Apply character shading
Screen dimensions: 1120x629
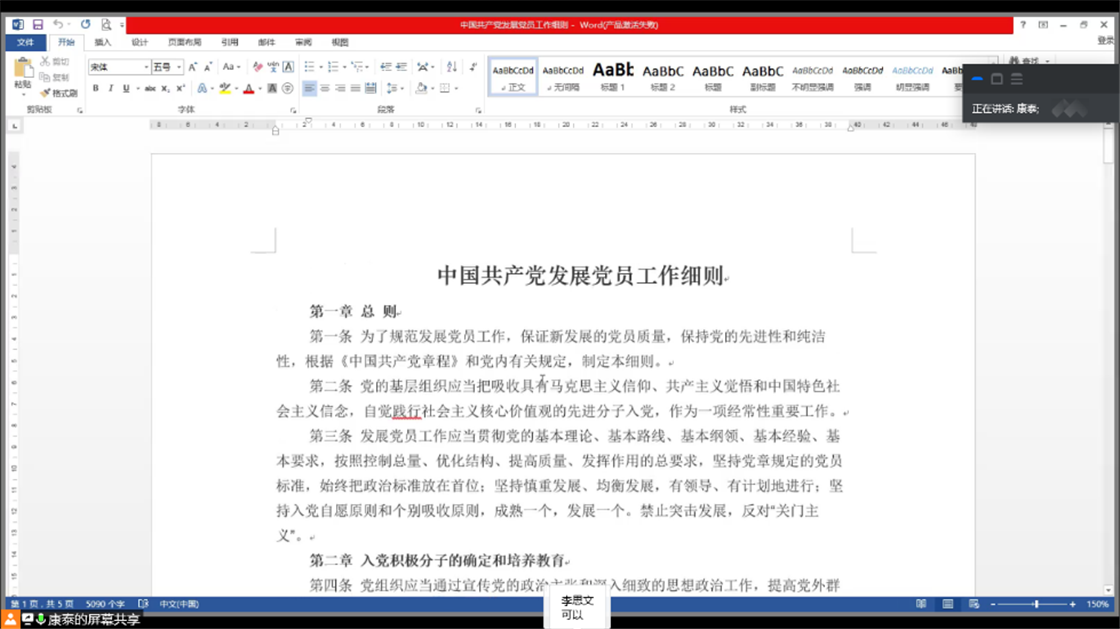click(272, 89)
